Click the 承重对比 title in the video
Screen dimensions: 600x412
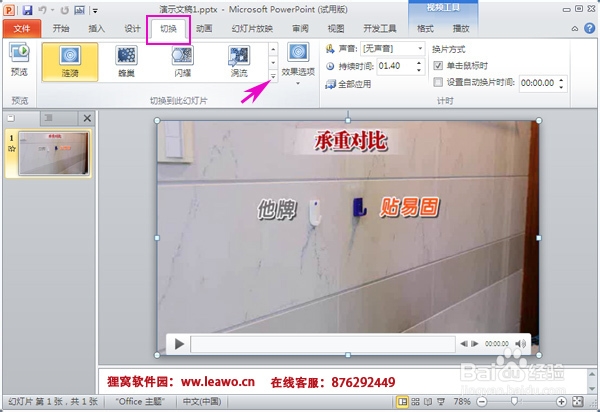point(351,141)
